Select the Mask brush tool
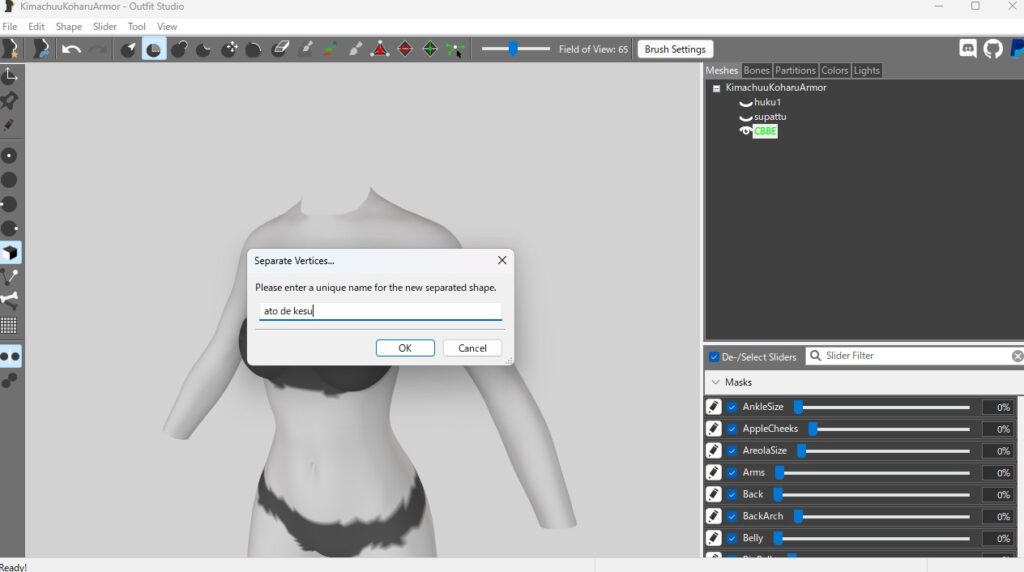Viewport: 1024px width, 572px height. 154,49
